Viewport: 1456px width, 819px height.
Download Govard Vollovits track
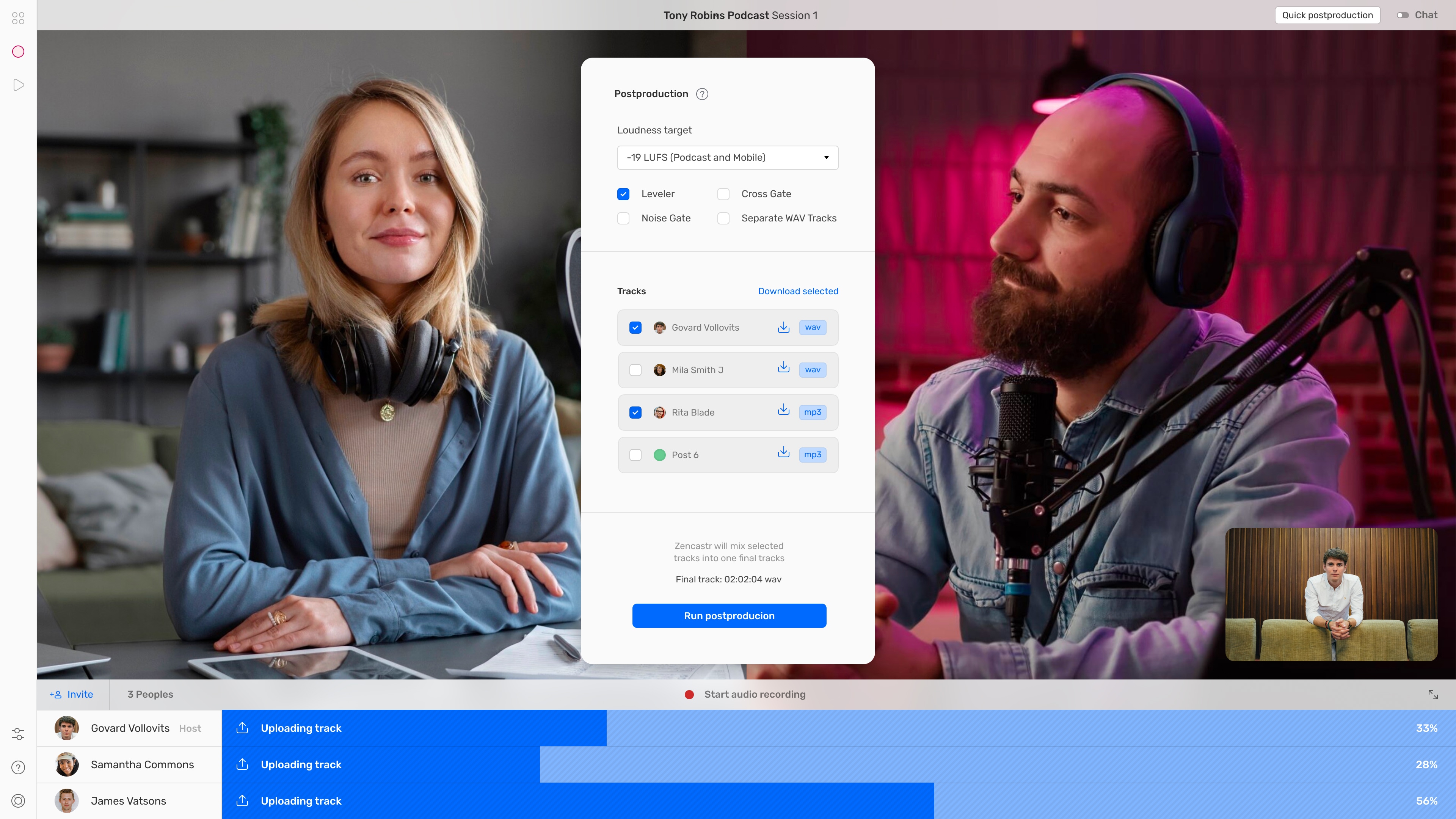[x=783, y=327]
